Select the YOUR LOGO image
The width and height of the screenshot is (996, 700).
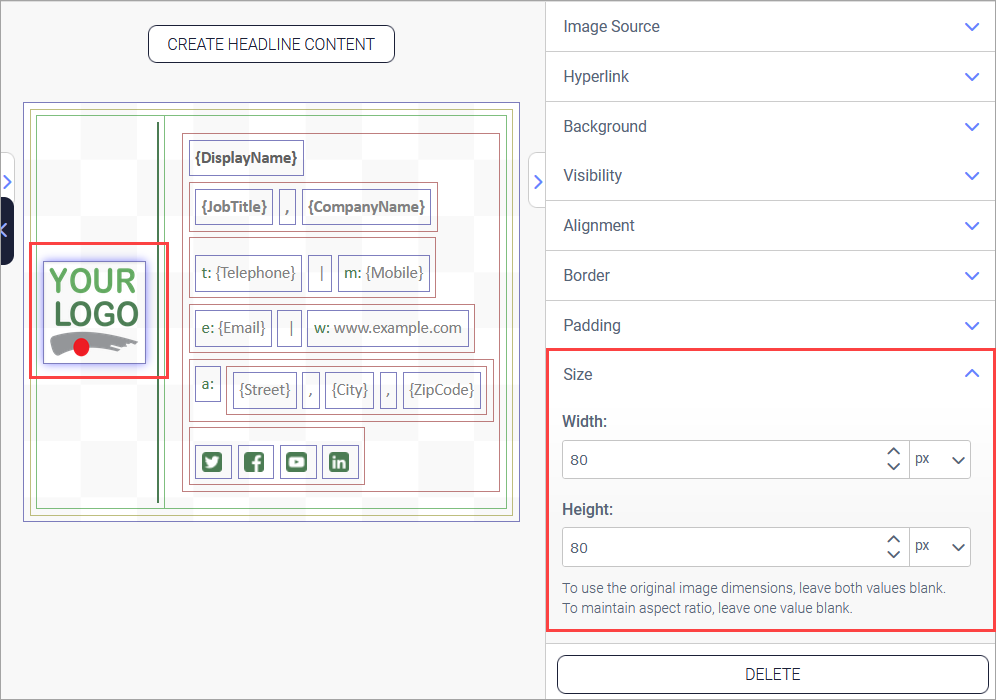[x=95, y=312]
